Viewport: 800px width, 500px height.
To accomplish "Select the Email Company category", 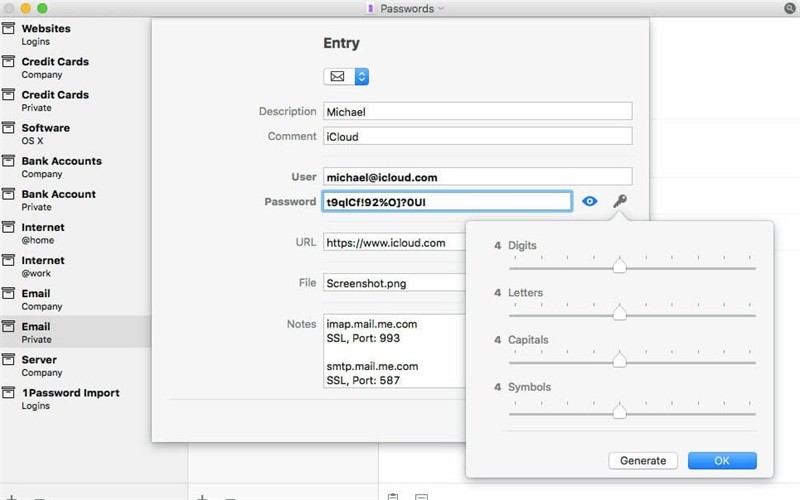I will click(76, 299).
